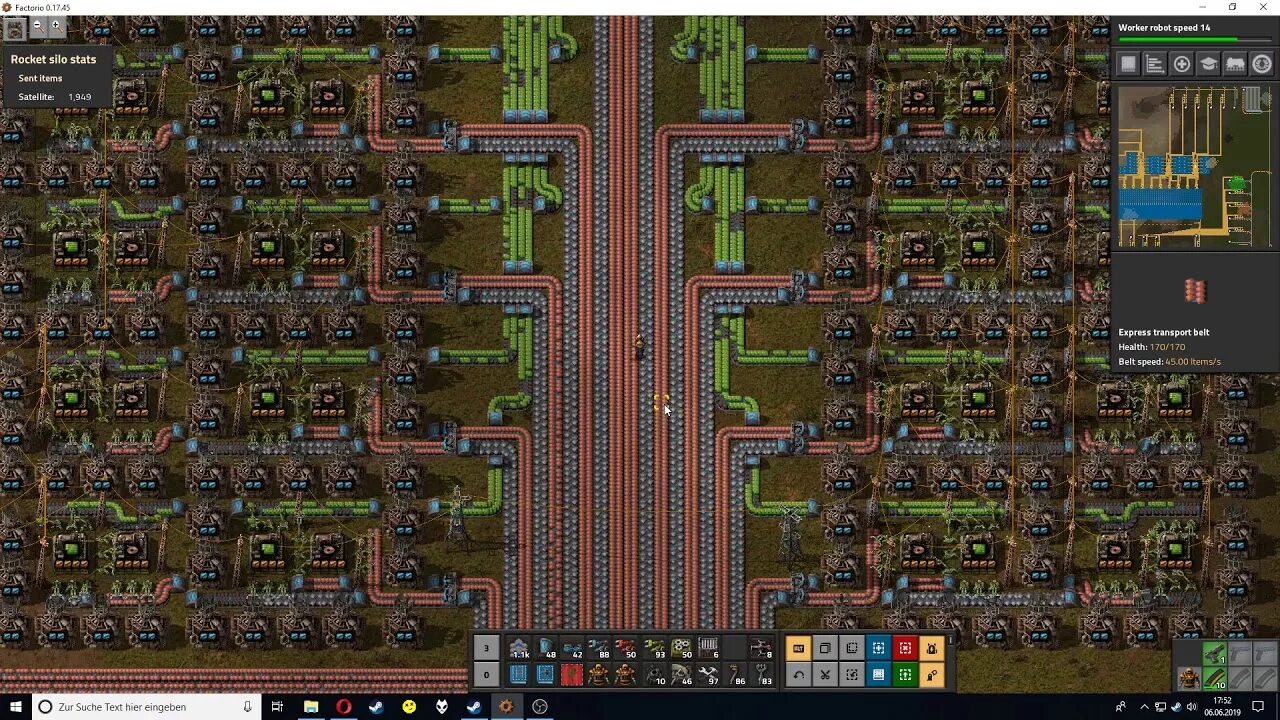Pick the quickbar slot with count 6
The height and width of the screenshot is (720, 1280).
point(708,648)
